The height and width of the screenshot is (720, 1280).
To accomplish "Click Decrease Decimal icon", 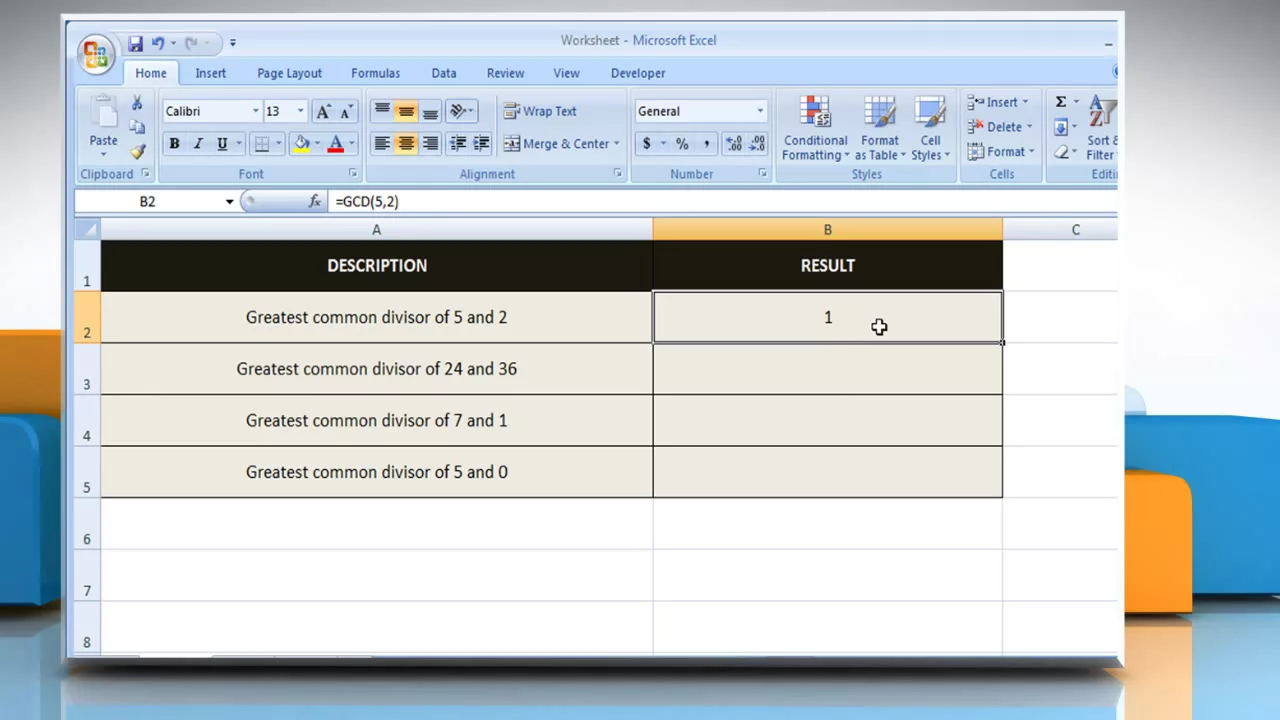I will (x=757, y=143).
